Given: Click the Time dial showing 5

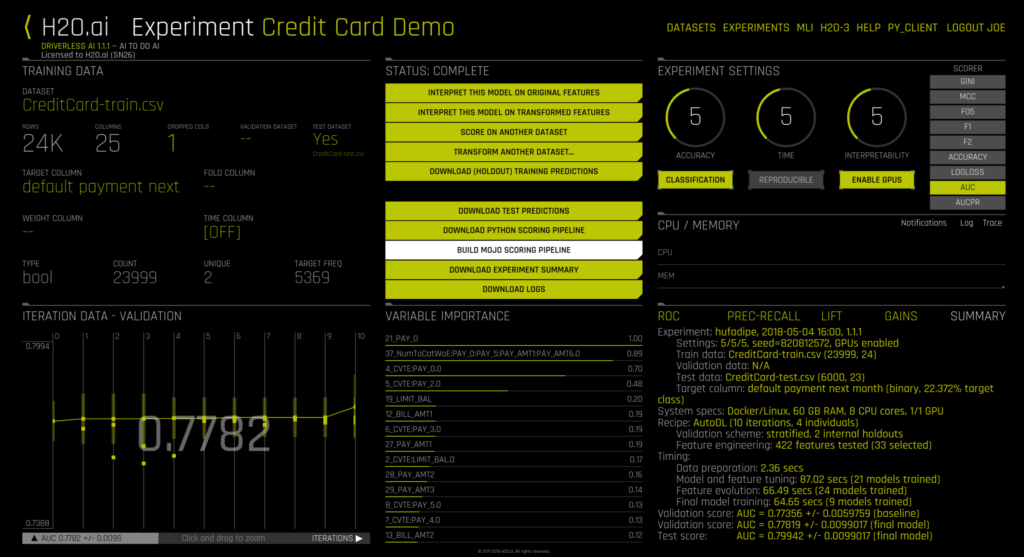Looking at the screenshot, I should (786, 117).
